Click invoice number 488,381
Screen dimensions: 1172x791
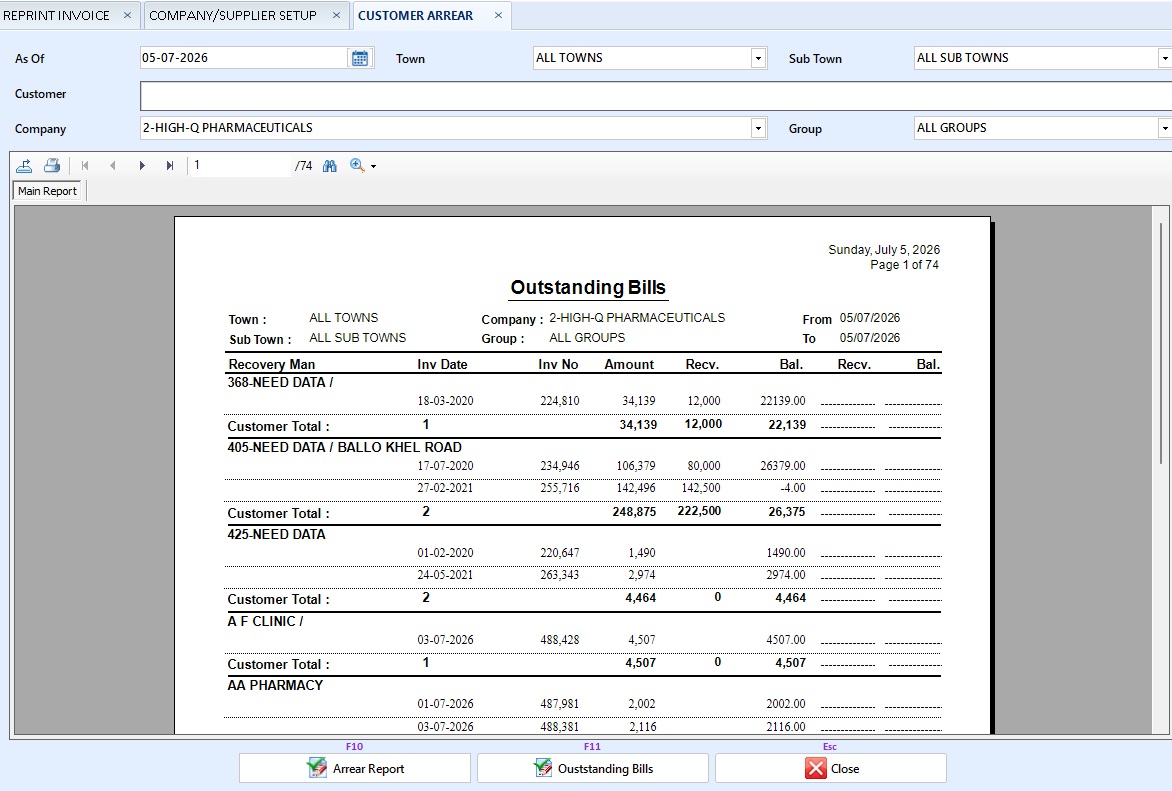point(560,726)
